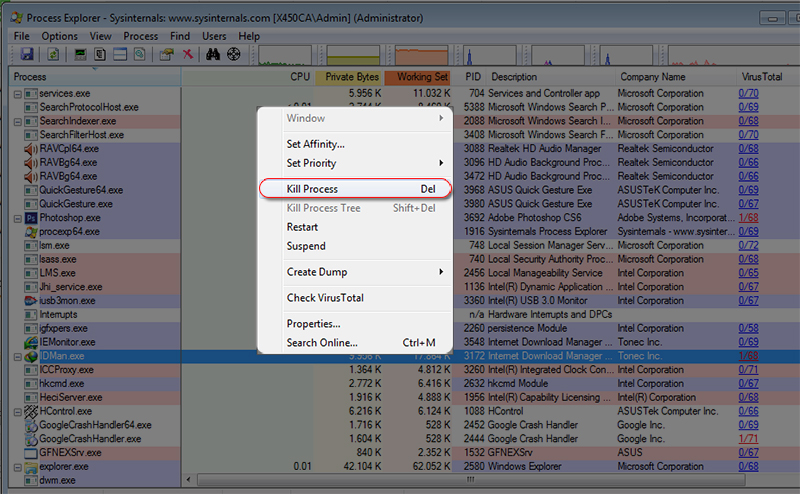Collapse the Photoshop.exe tree node
Screen dimensions: 800x494
tap(17, 218)
